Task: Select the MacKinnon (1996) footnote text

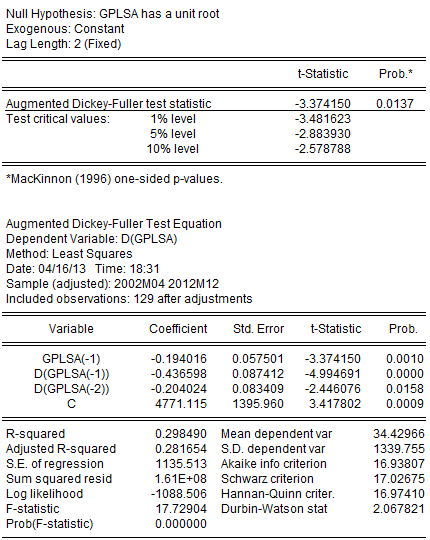Action: tap(114, 179)
